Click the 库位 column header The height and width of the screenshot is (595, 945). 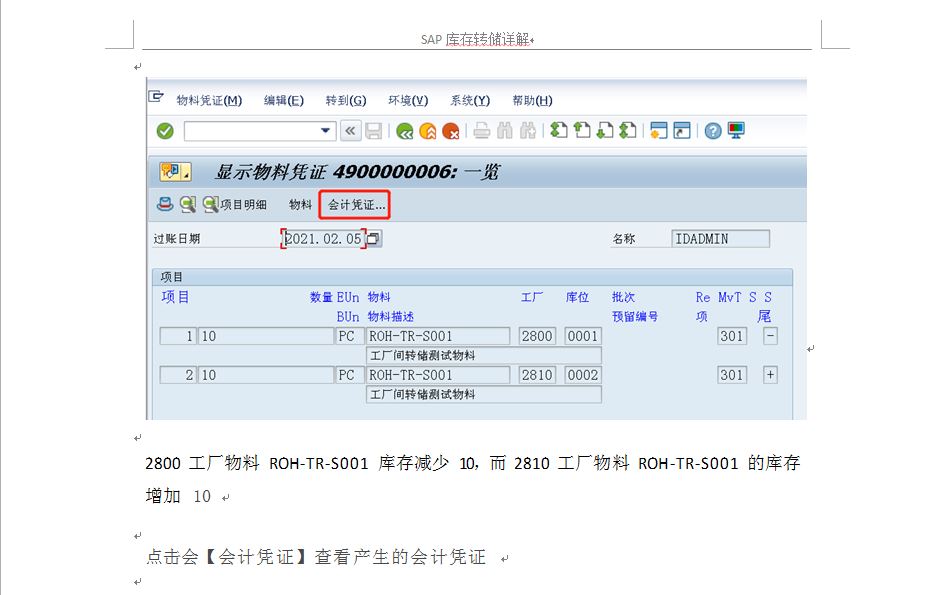tap(577, 297)
